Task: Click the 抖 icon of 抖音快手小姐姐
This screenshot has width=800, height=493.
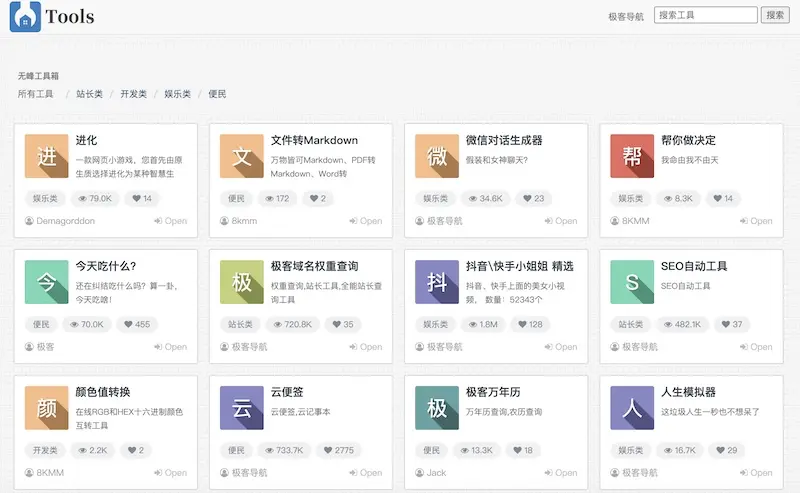Action: click(437, 282)
